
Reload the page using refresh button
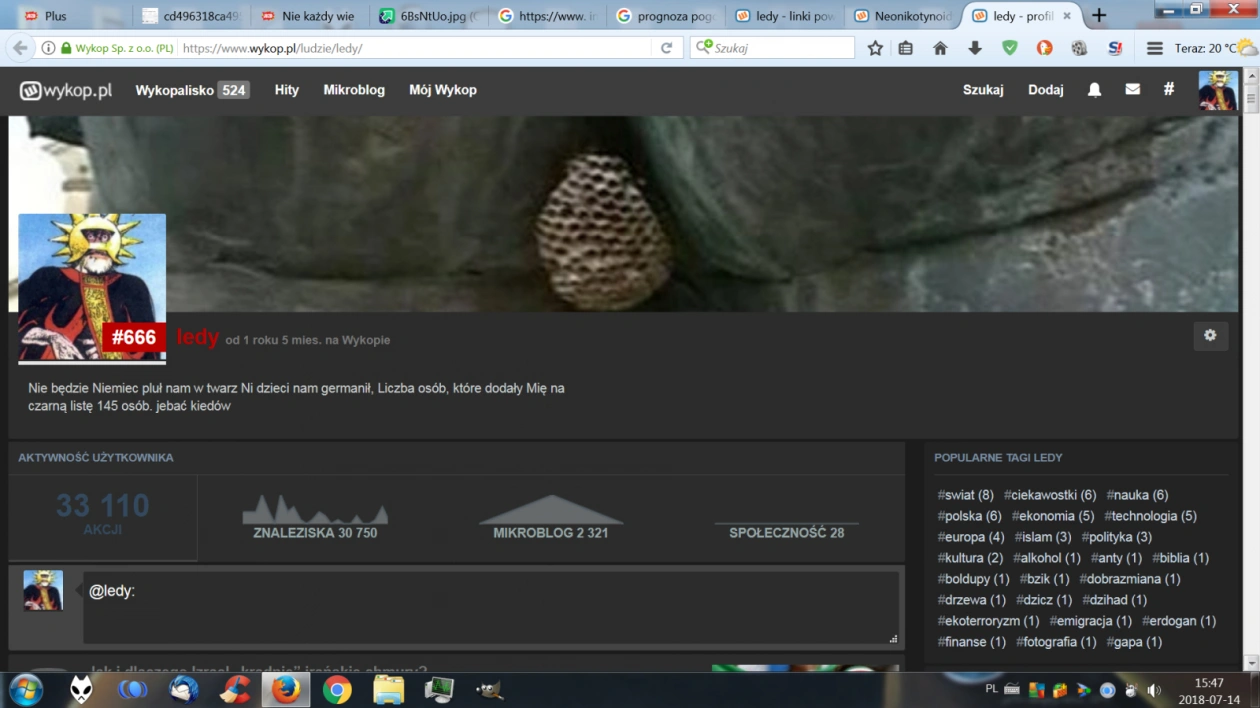coord(666,48)
